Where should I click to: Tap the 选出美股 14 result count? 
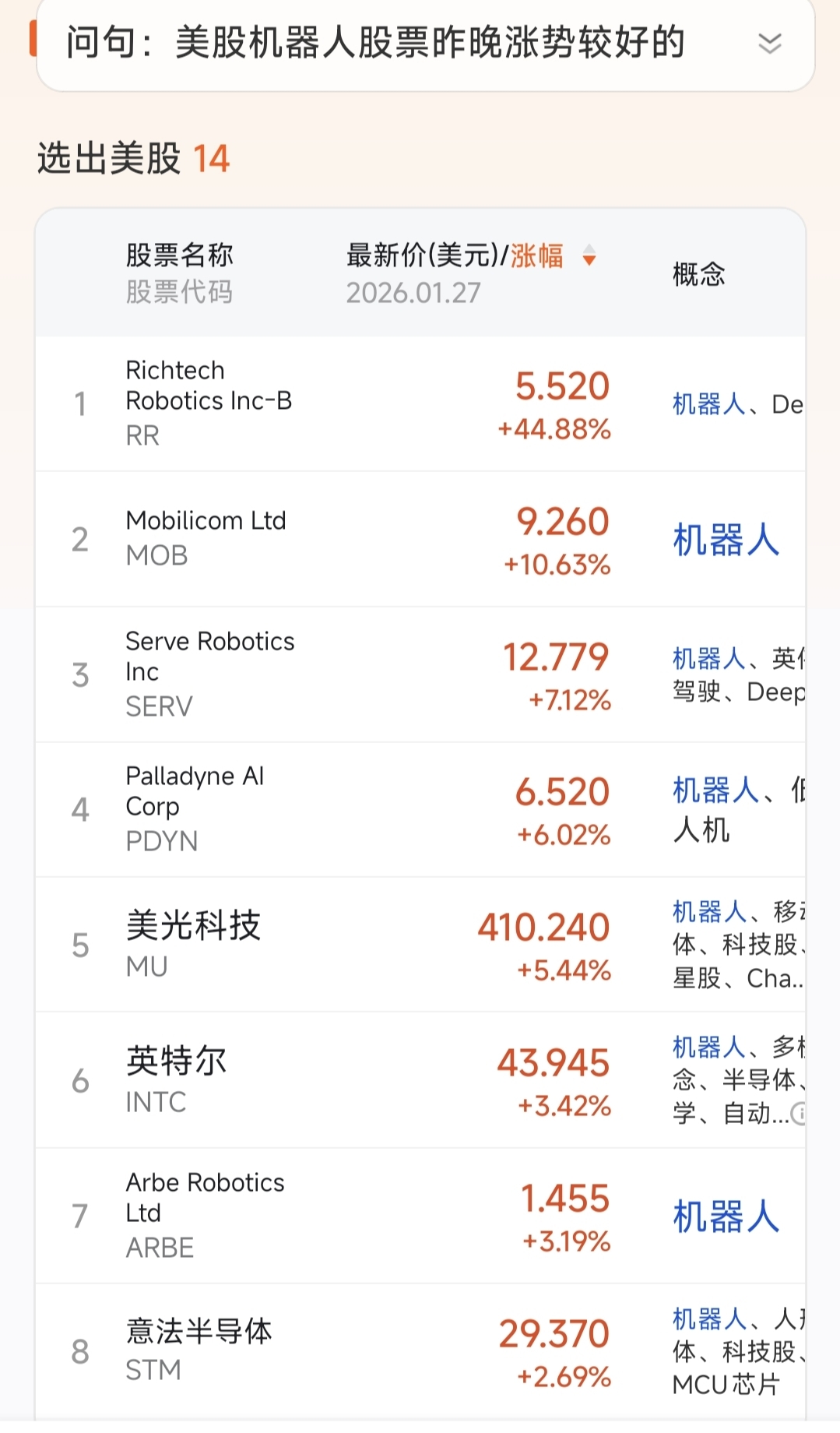(133, 159)
